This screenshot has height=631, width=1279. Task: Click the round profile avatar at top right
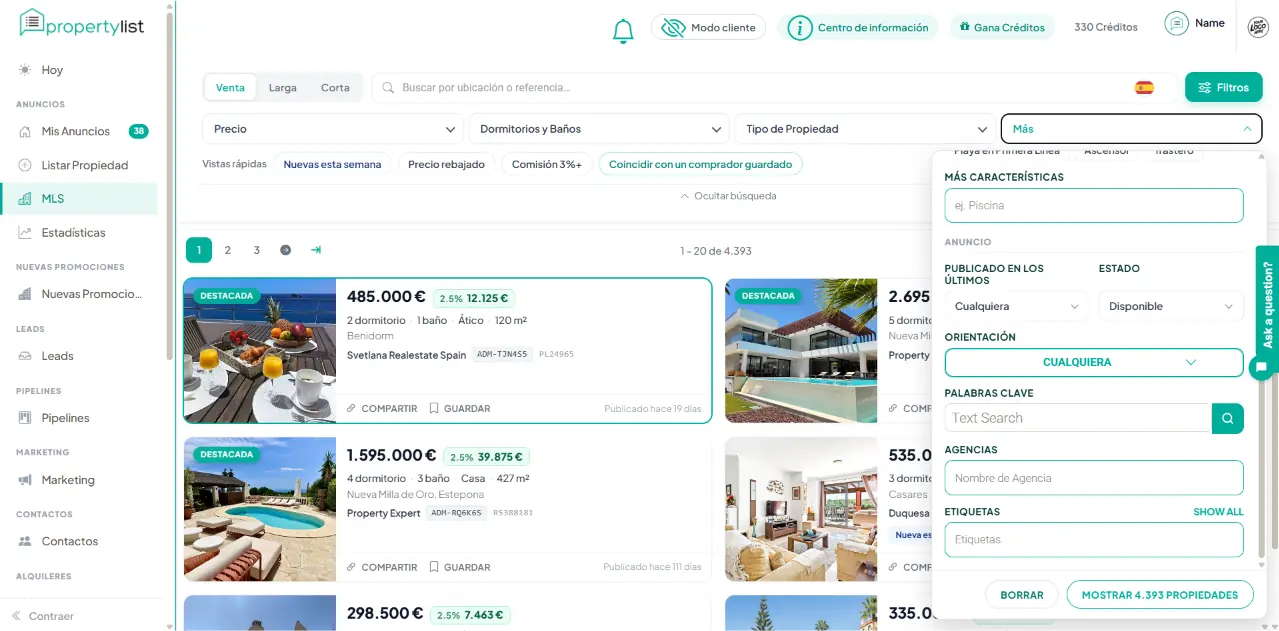coord(1258,28)
